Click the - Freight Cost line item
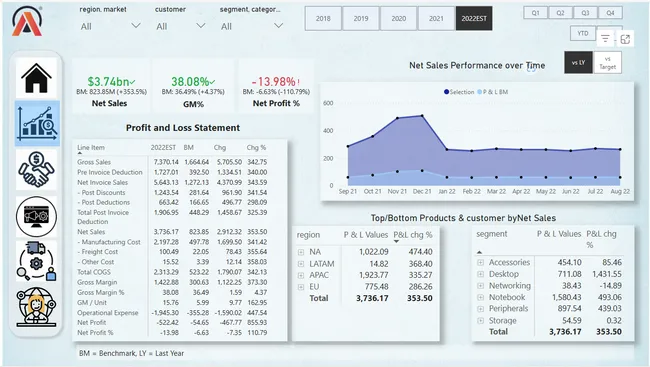The height and width of the screenshot is (367, 650). [x=97, y=252]
